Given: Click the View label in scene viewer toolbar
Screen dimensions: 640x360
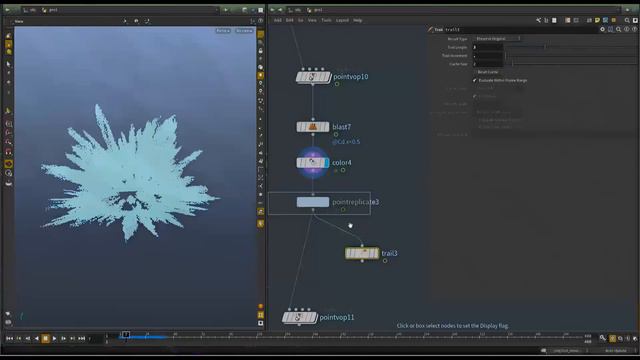Looking at the screenshot, I should (x=19, y=21).
